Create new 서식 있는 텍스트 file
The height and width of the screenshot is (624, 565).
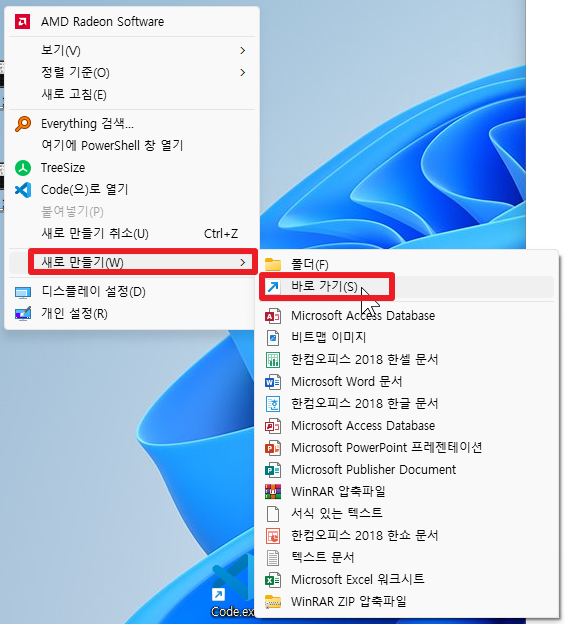coord(406,514)
